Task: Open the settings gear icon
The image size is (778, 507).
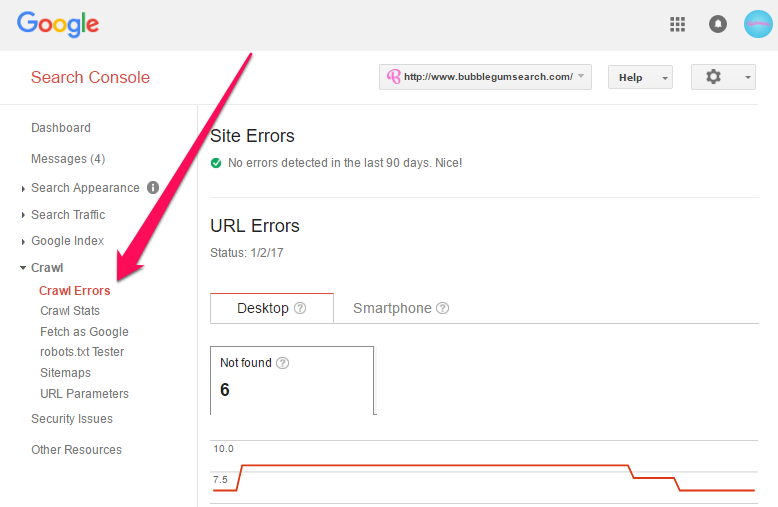Action: 713,77
